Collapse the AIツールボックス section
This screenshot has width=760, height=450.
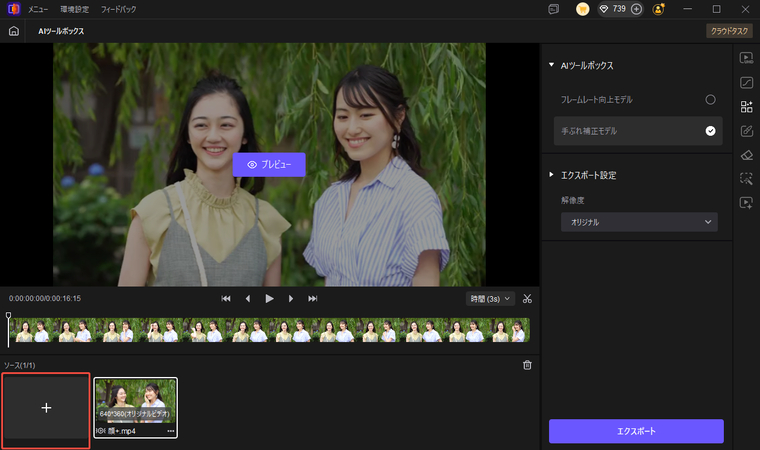tap(551, 66)
